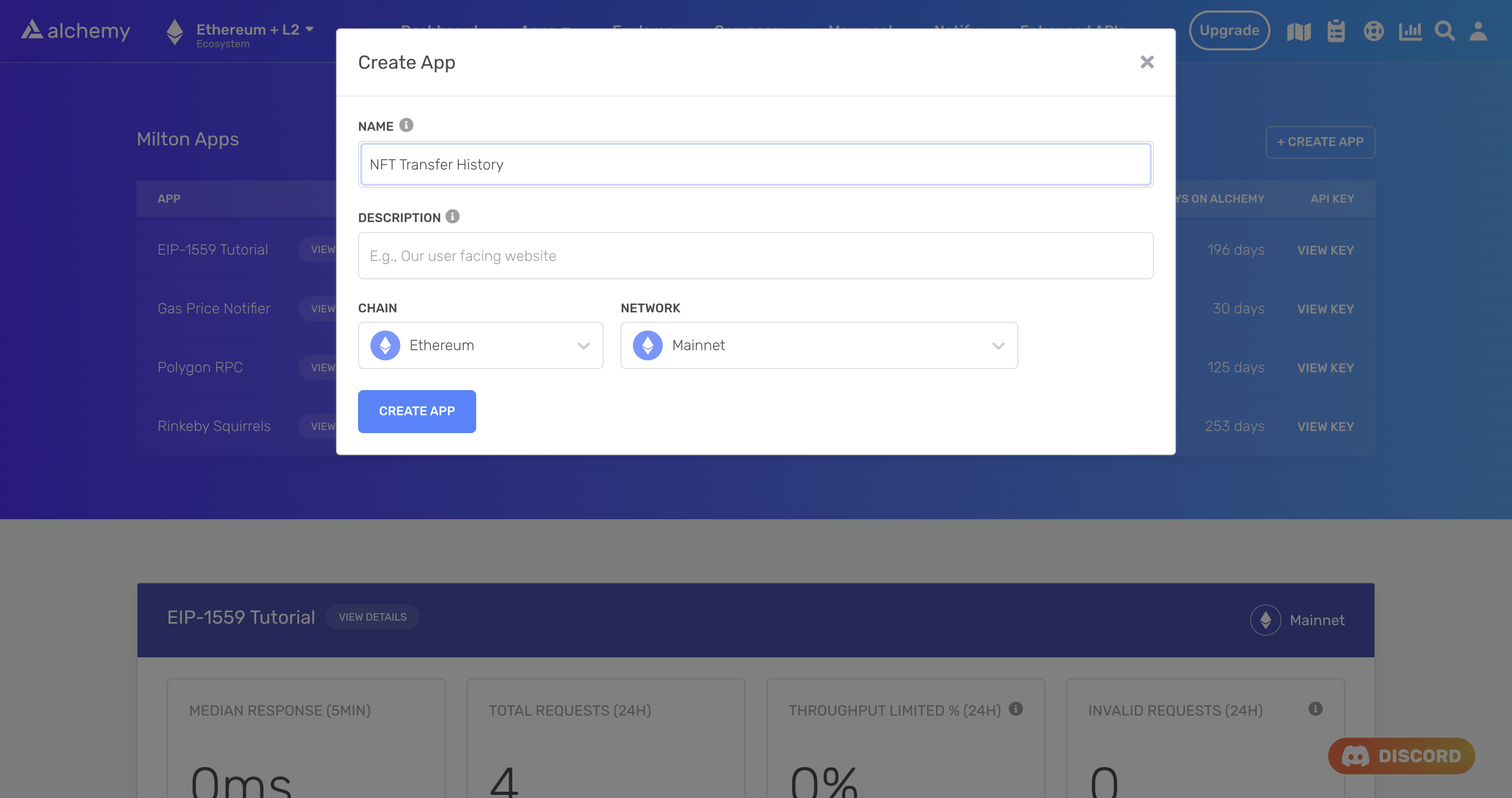
Task: Click the Alchemy logo
Action: click(x=76, y=30)
